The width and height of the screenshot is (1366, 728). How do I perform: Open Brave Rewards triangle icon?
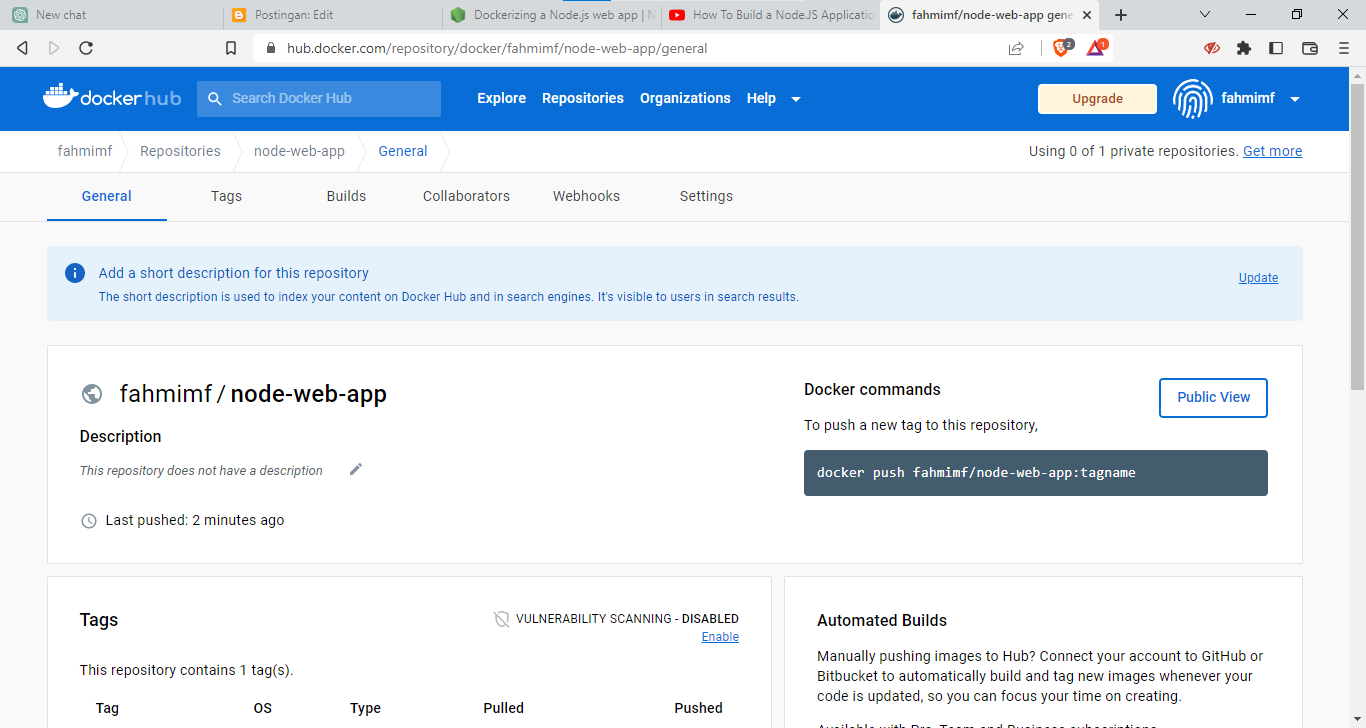(x=1096, y=47)
